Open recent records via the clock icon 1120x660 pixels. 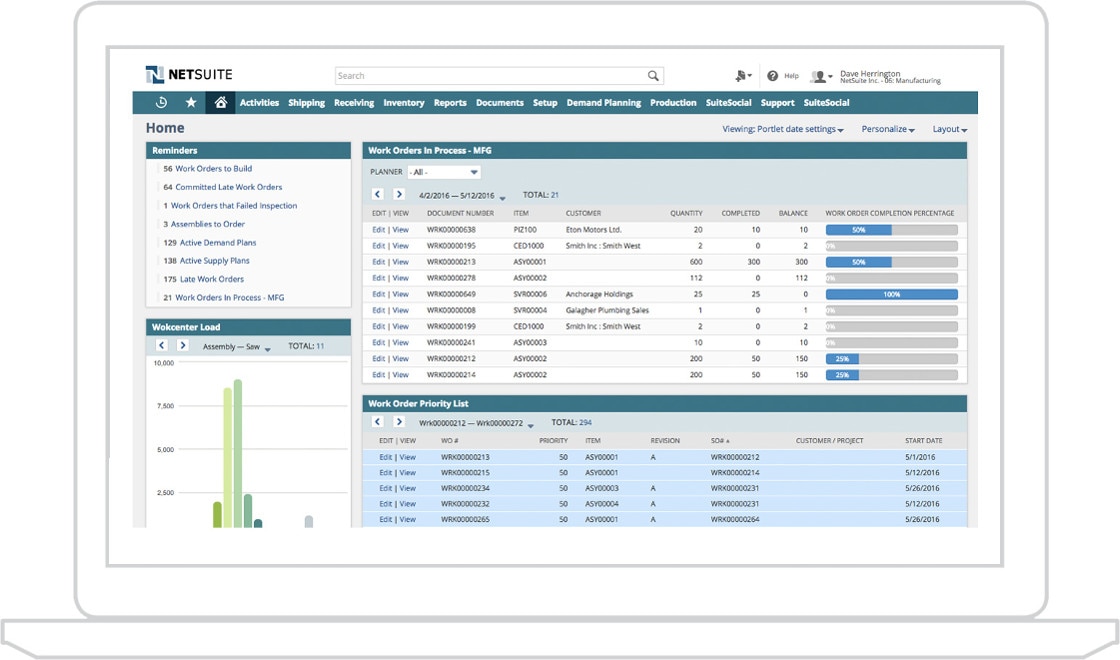(x=160, y=102)
